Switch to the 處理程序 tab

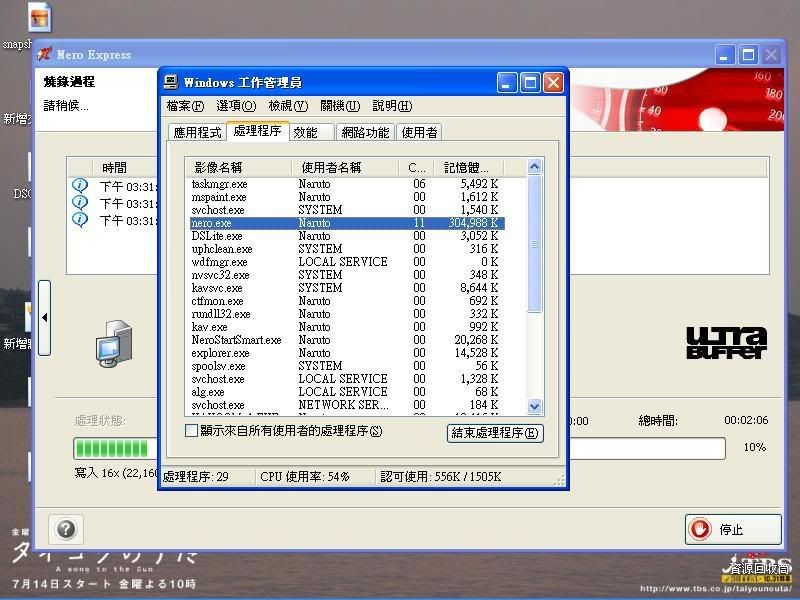pyautogui.click(x=257, y=131)
